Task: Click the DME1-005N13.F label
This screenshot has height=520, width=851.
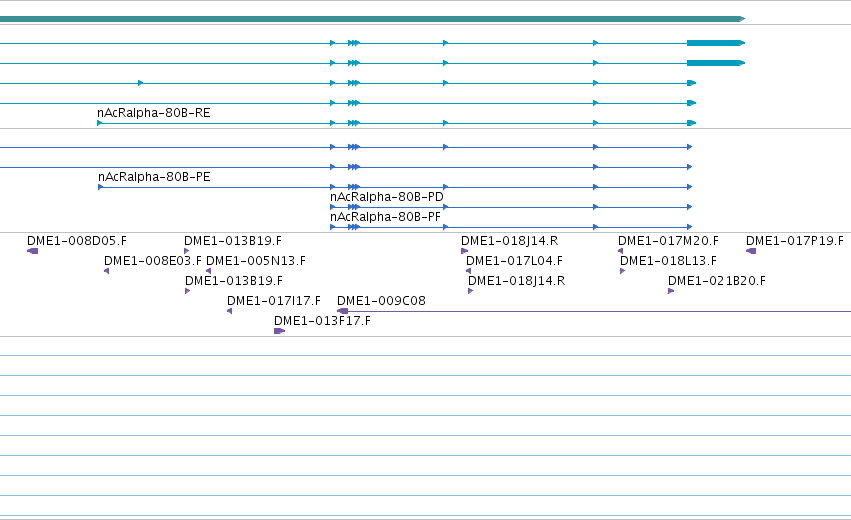Action: coord(256,261)
